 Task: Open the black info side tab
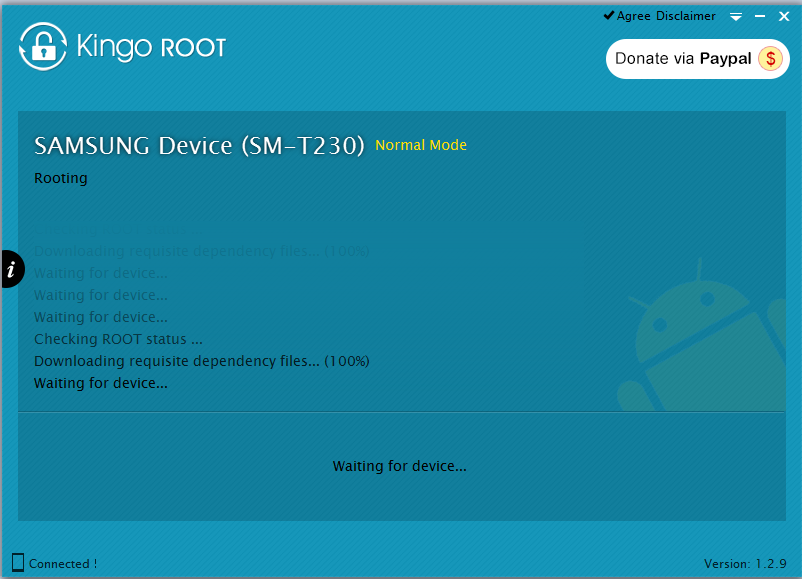point(12,269)
